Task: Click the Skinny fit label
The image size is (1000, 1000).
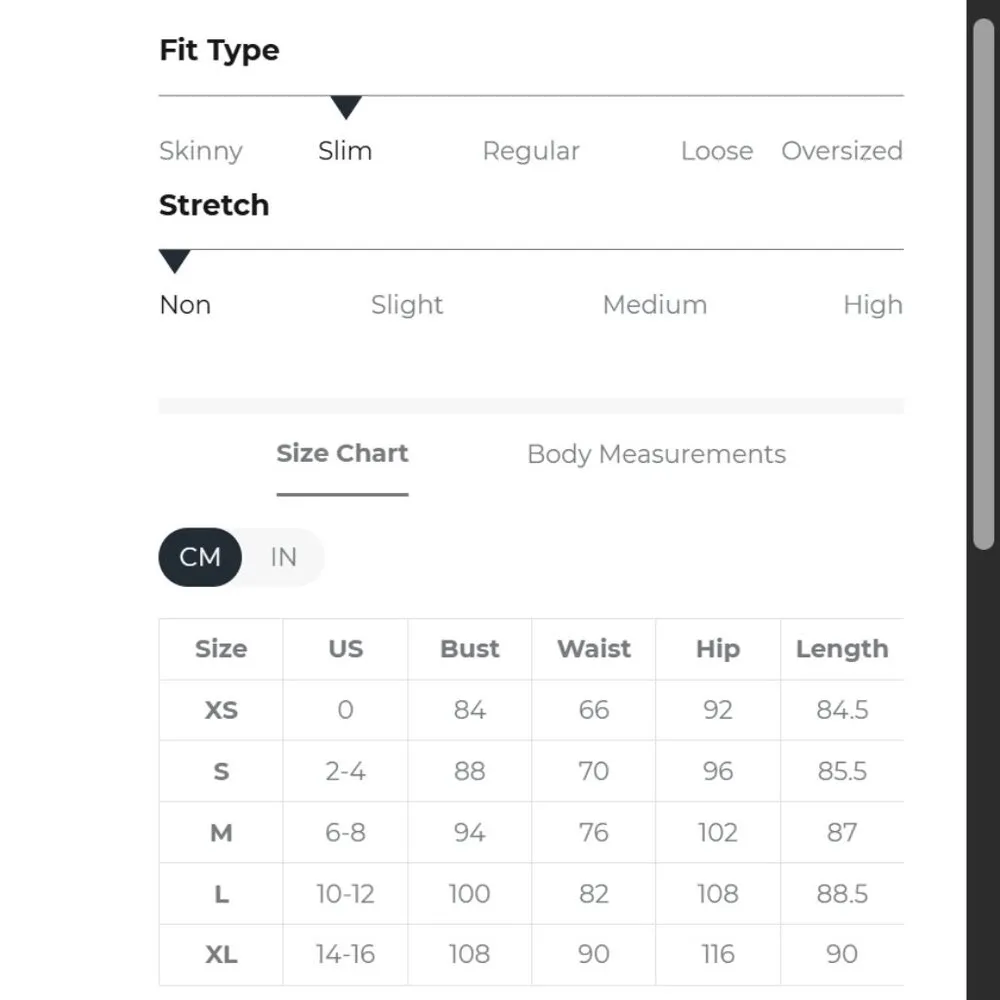Action: pos(201,151)
